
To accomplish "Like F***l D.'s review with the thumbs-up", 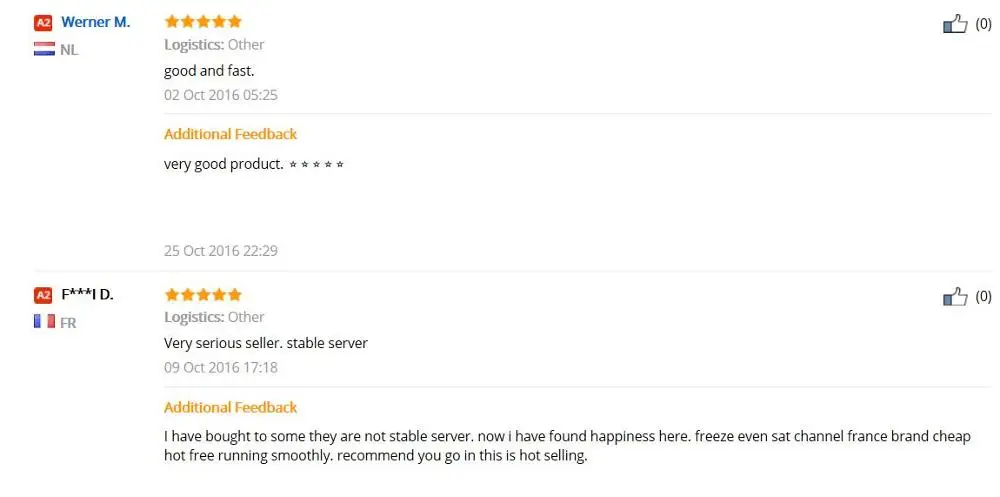I will (x=955, y=297).
